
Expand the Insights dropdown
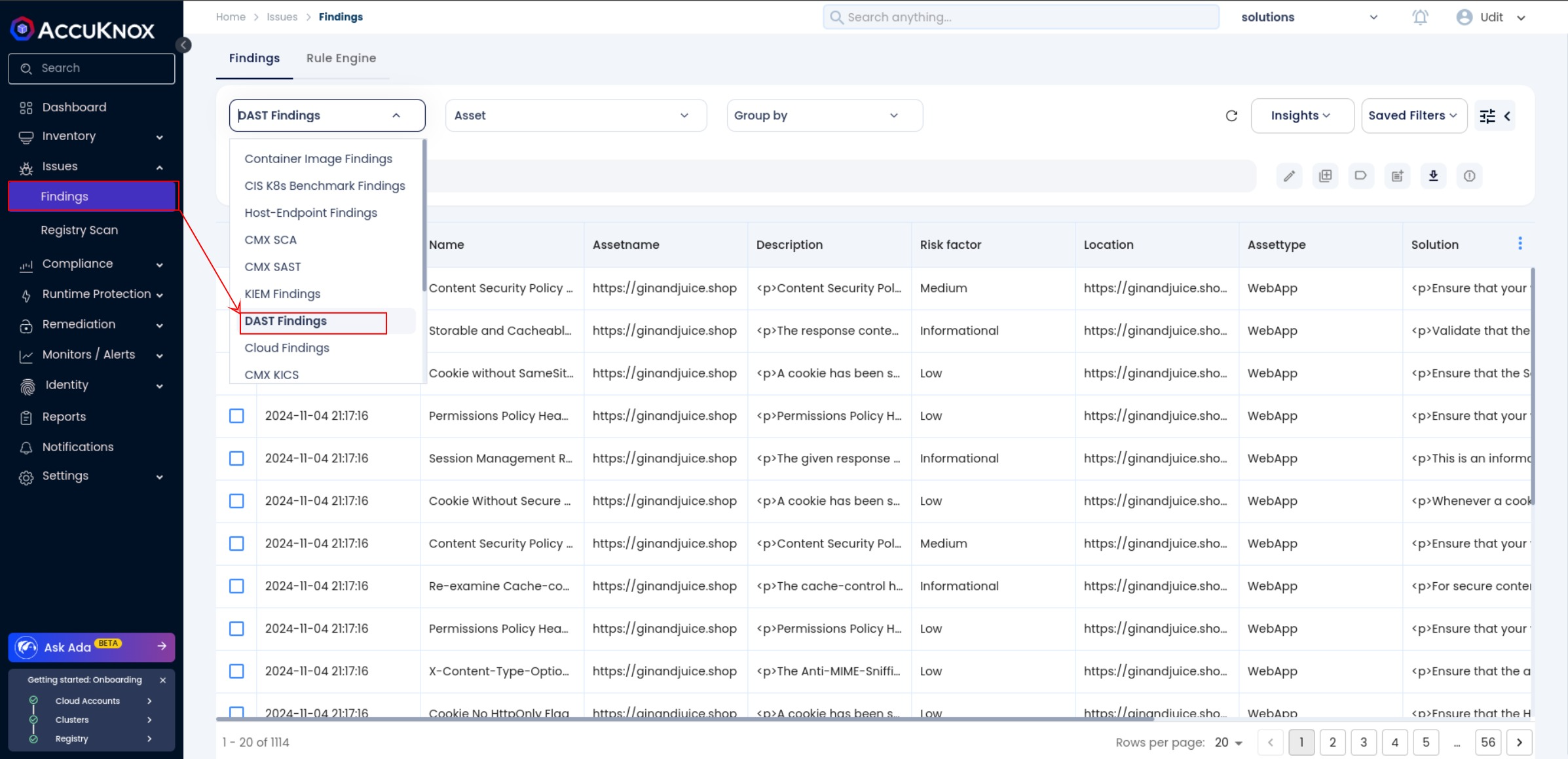(x=1302, y=116)
